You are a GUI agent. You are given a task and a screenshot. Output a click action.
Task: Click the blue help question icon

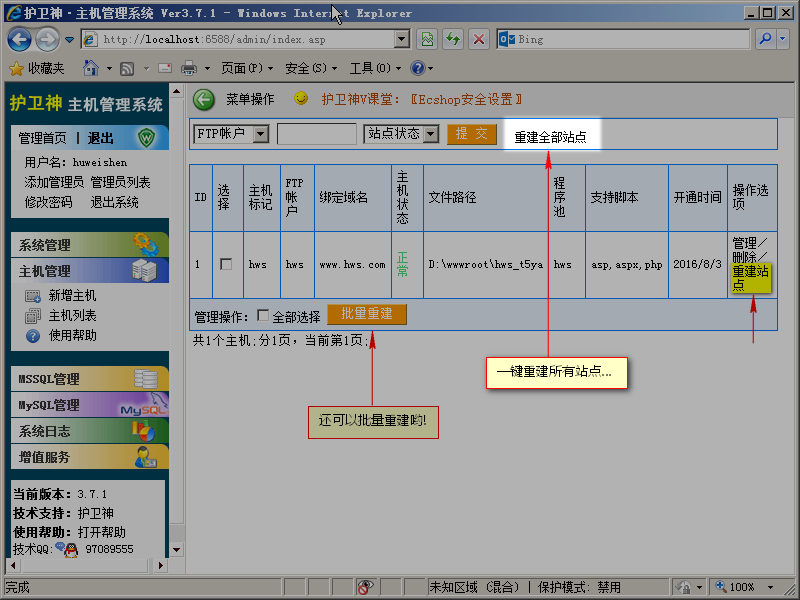point(417,68)
